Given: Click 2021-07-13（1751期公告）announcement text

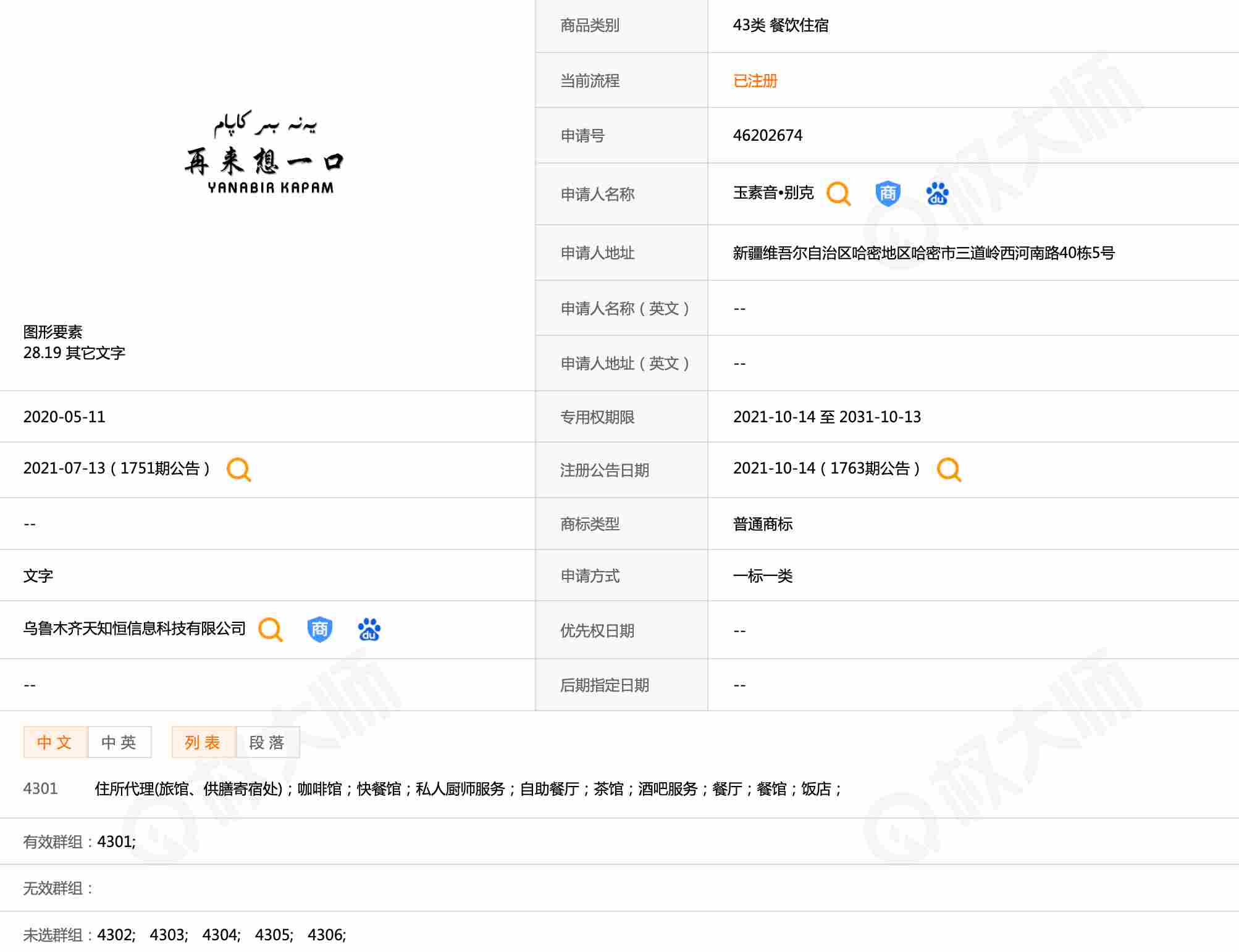Looking at the screenshot, I should coord(117,469).
